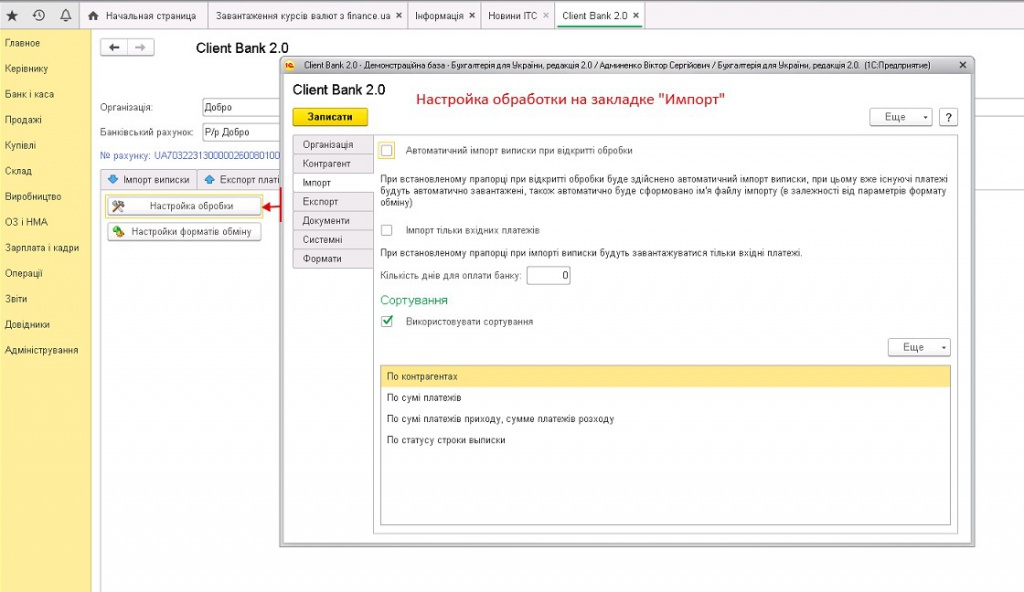Click the blue up-arrow icon of Експорт платі
Screen dimensions: 1024x592
(209, 179)
